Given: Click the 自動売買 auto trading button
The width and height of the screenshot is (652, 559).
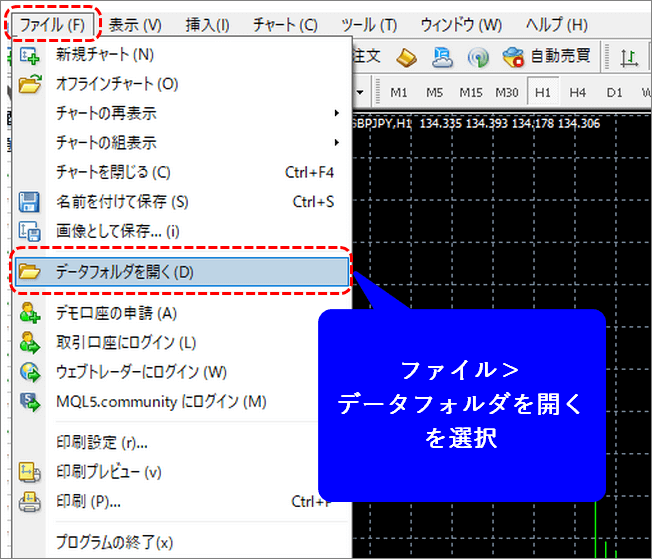Looking at the screenshot, I should 546,56.
